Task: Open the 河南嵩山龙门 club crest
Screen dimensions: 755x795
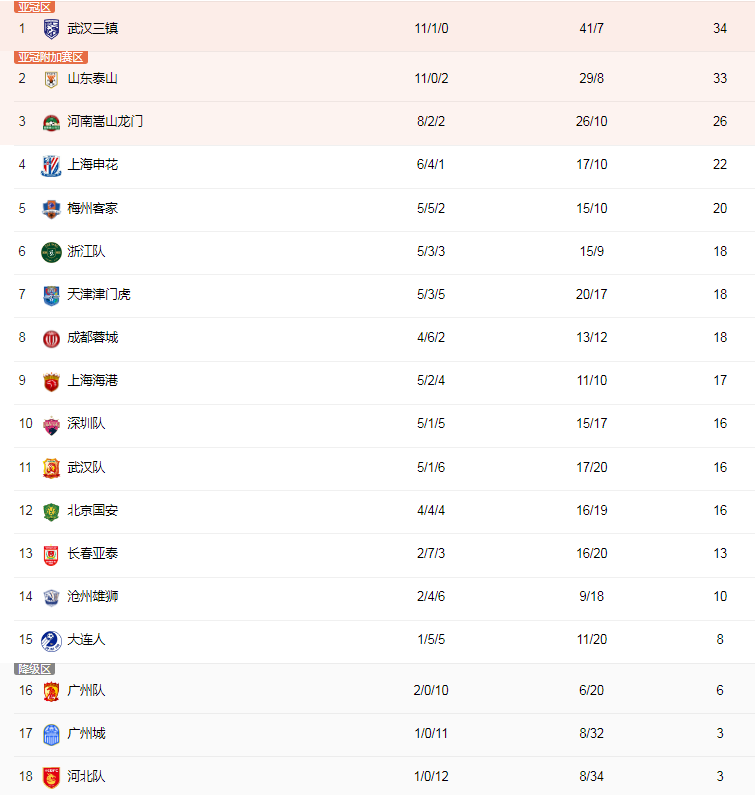Action: 51,123
